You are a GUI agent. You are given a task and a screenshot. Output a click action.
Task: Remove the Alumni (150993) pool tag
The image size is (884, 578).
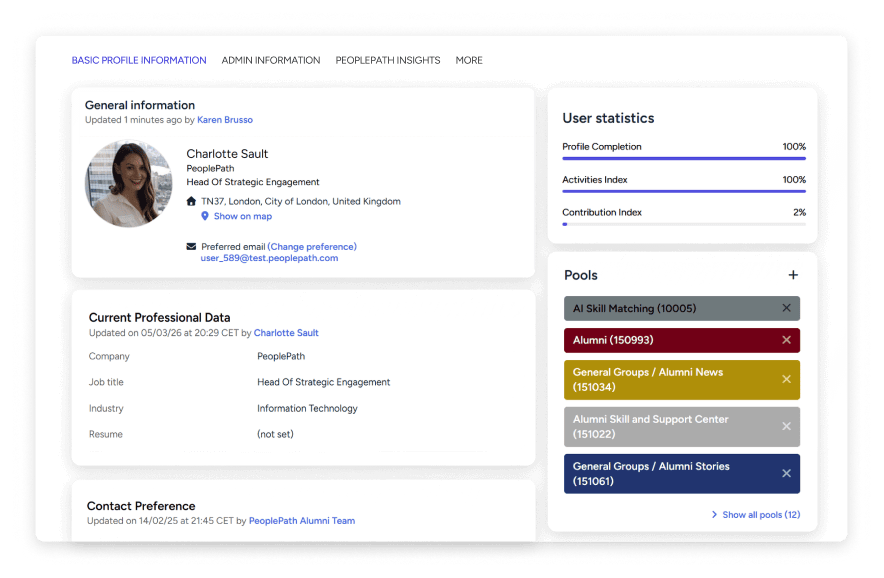[784, 340]
